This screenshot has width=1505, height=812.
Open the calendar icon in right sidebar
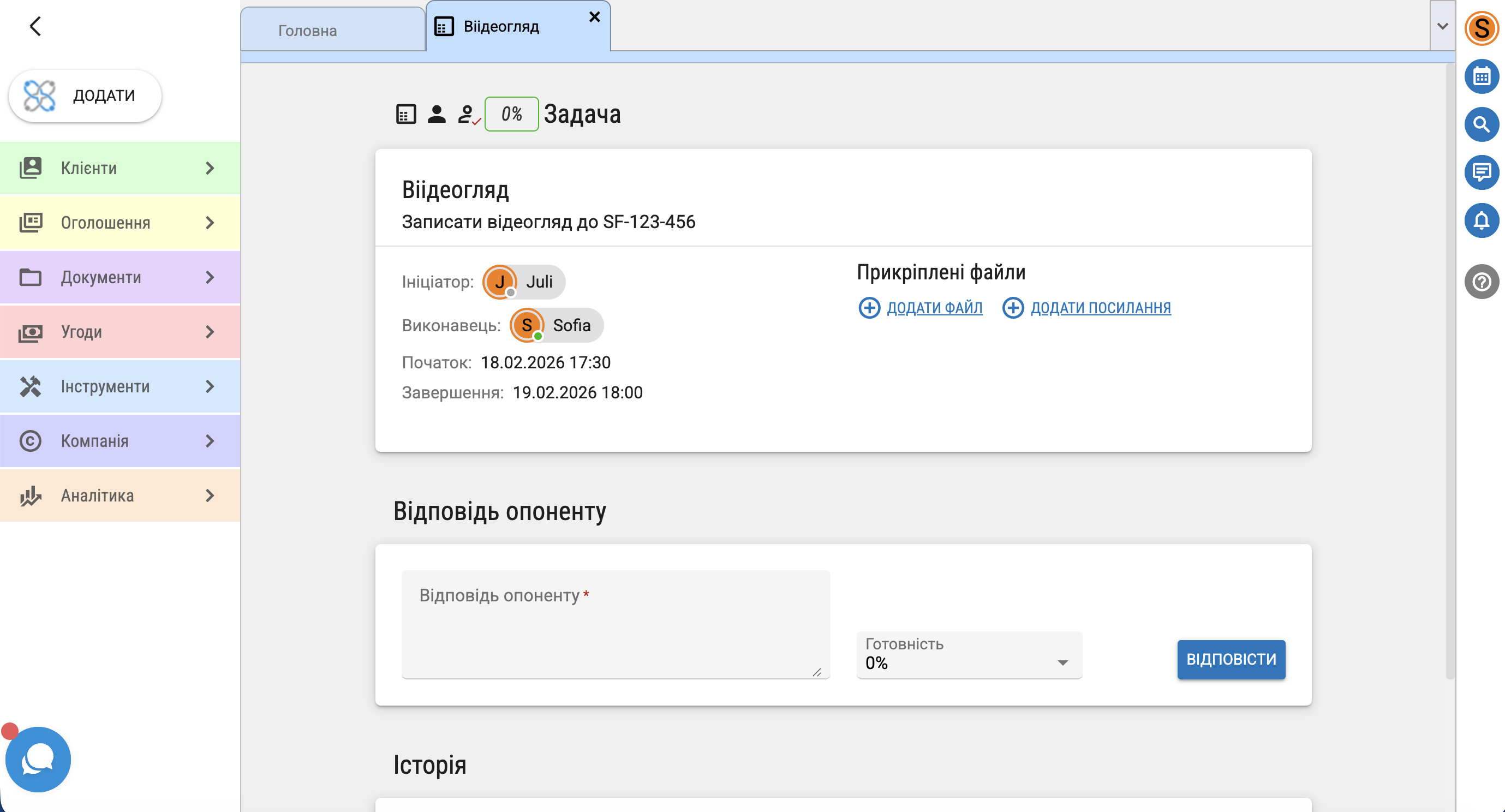(1481, 76)
